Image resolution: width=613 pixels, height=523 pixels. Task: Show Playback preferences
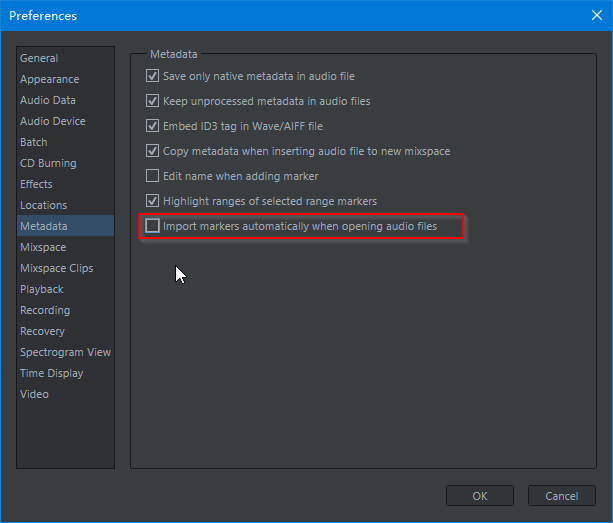42,289
